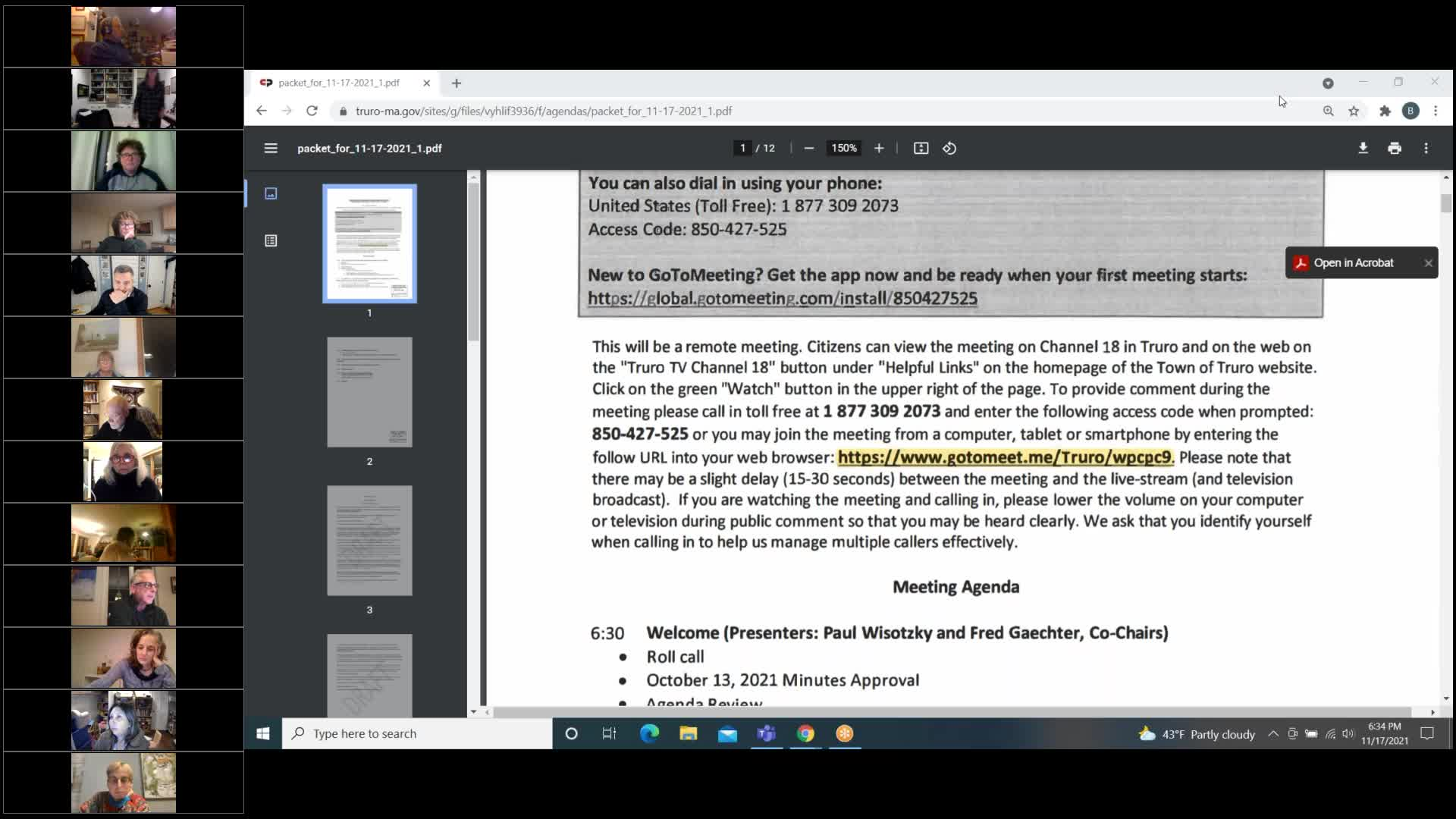Toggle the PDF sidebar menu icon

tap(271, 148)
